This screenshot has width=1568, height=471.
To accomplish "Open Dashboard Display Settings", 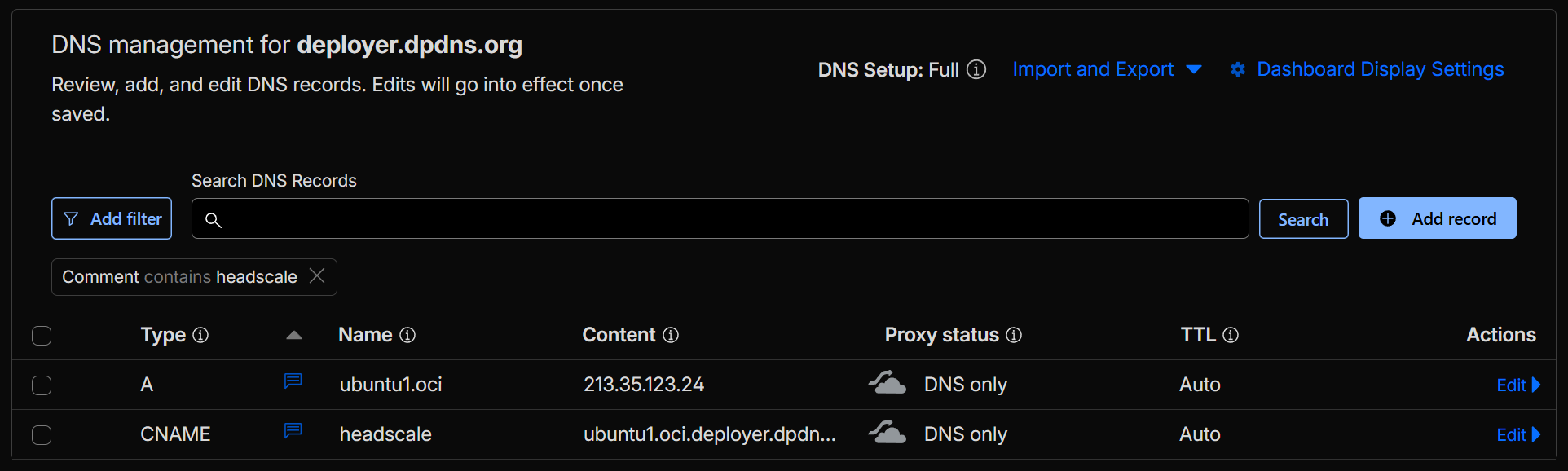I will pos(1368,70).
